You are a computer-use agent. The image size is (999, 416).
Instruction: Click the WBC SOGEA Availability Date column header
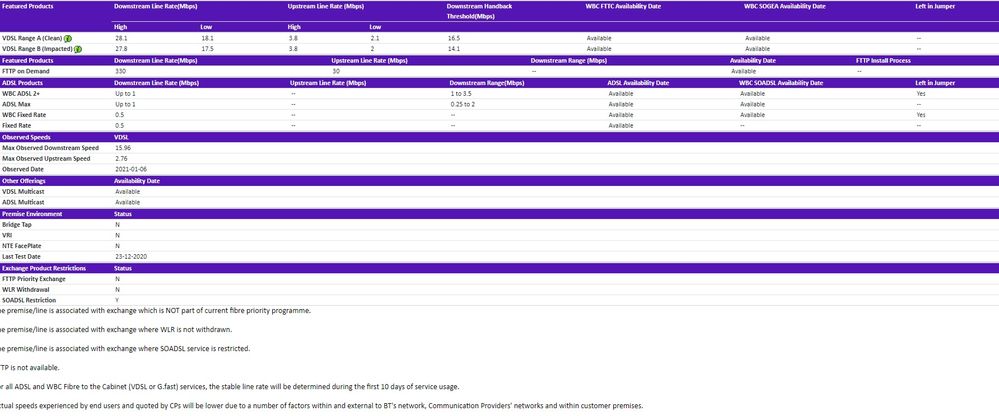(x=784, y=6)
